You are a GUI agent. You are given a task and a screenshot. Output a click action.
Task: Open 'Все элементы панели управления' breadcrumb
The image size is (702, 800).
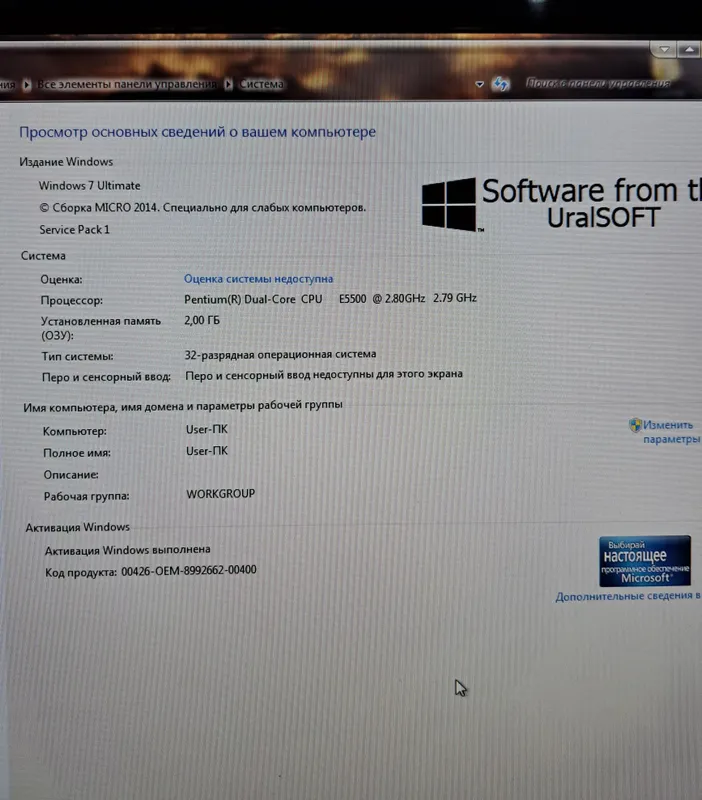(x=127, y=84)
